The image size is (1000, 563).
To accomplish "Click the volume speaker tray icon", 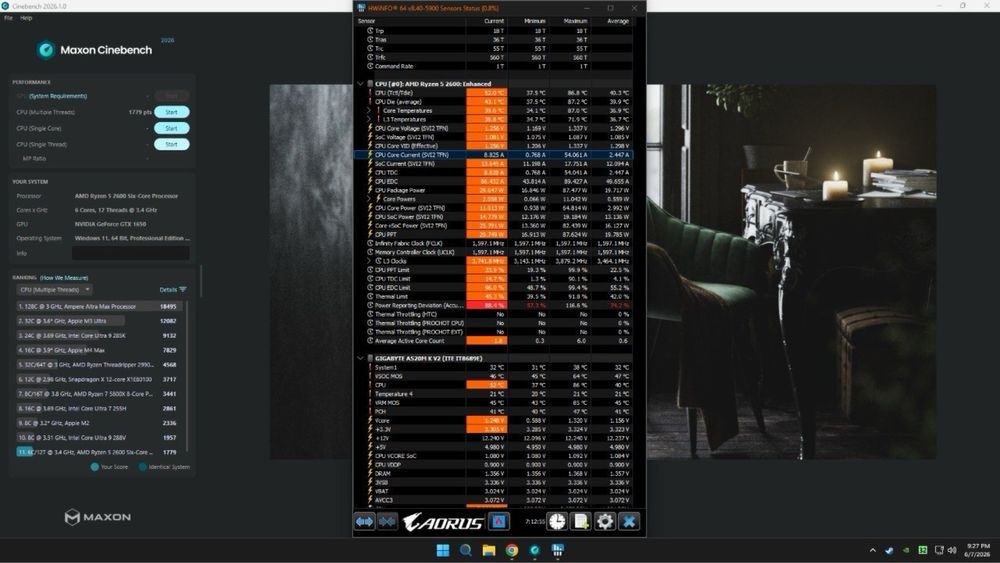I will coord(952,550).
